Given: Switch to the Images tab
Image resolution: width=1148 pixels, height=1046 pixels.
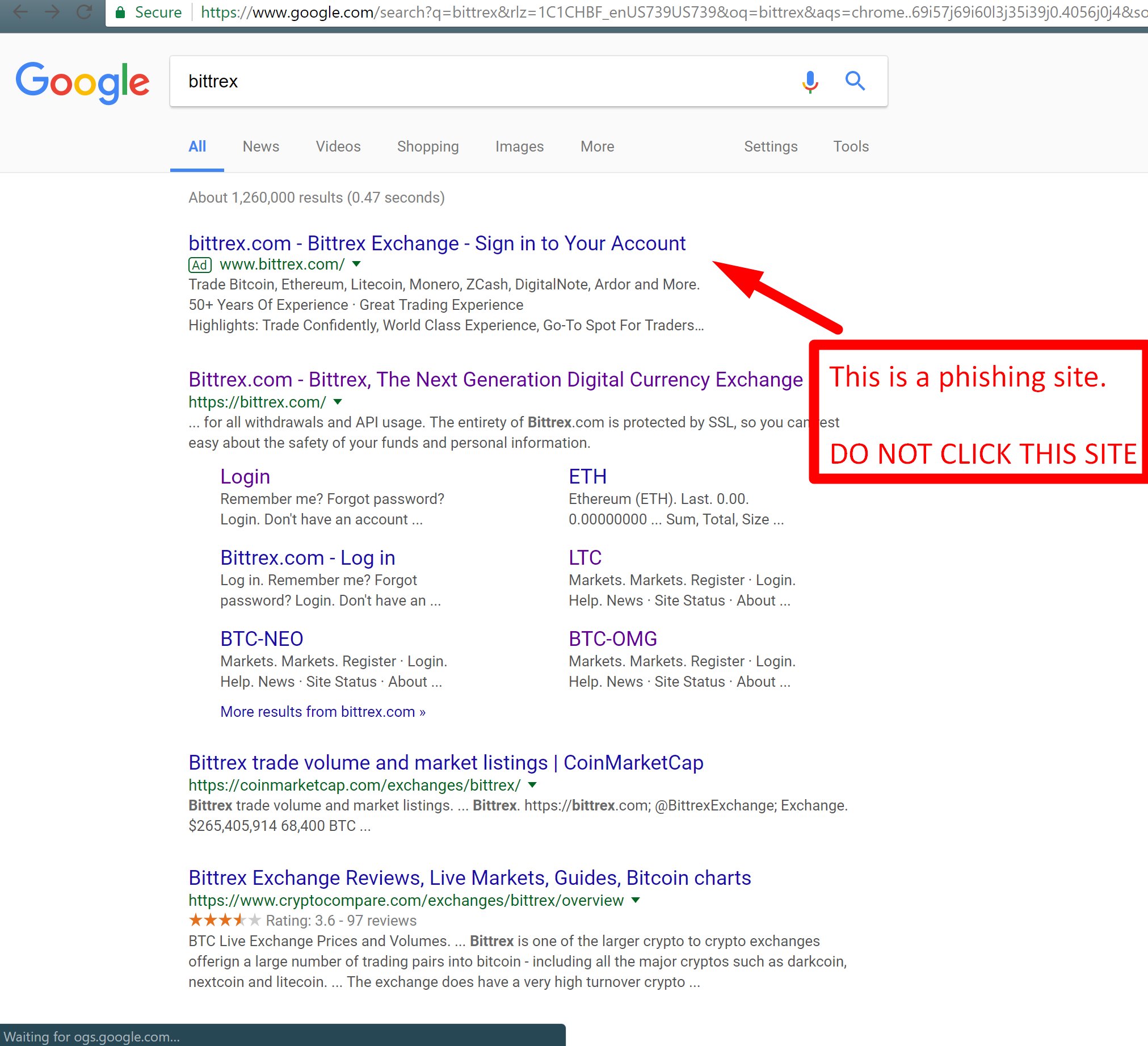Looking at the screenshot, I should [519, 146].
